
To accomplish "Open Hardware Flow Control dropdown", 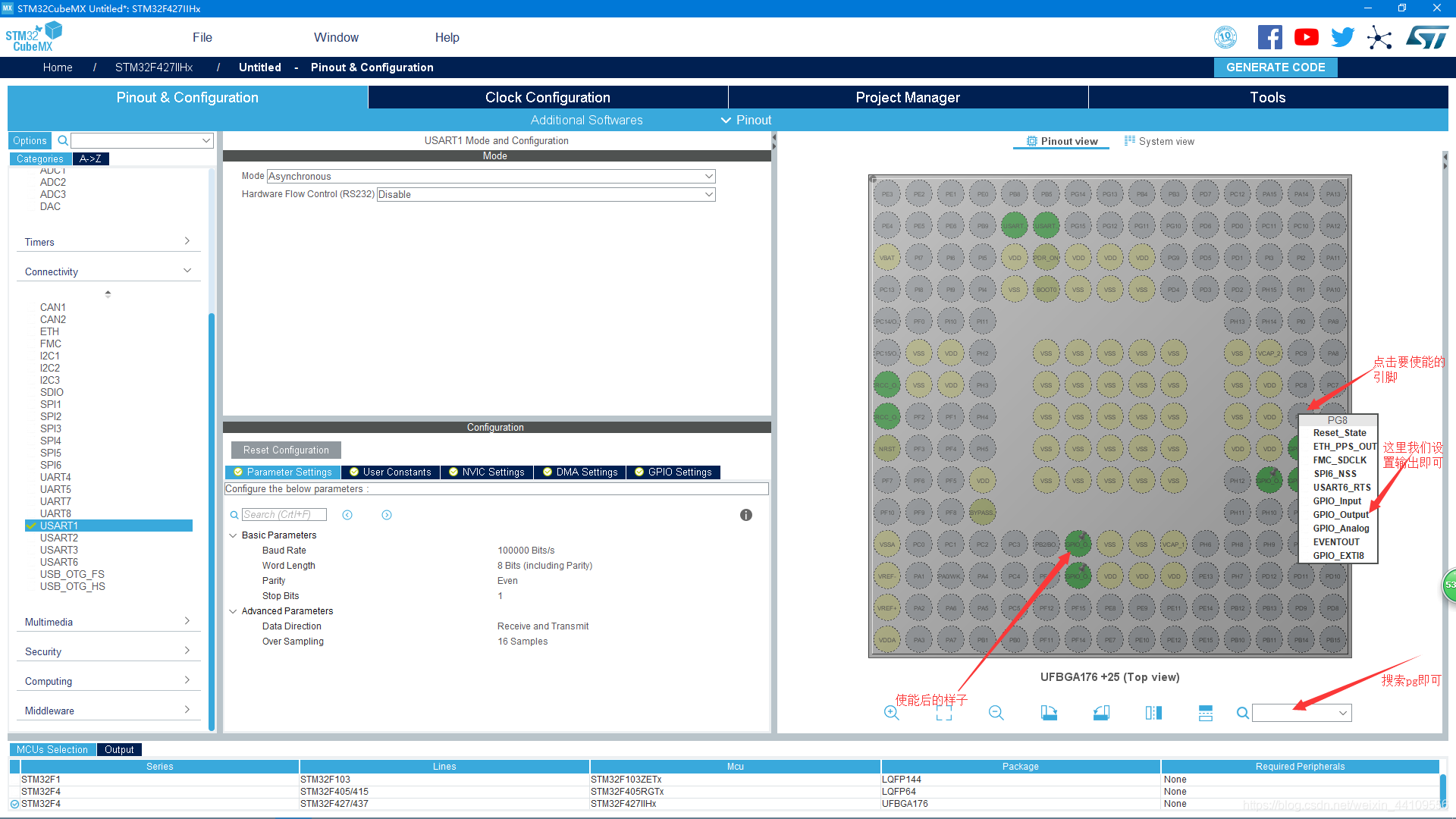I will coord(708,194).
